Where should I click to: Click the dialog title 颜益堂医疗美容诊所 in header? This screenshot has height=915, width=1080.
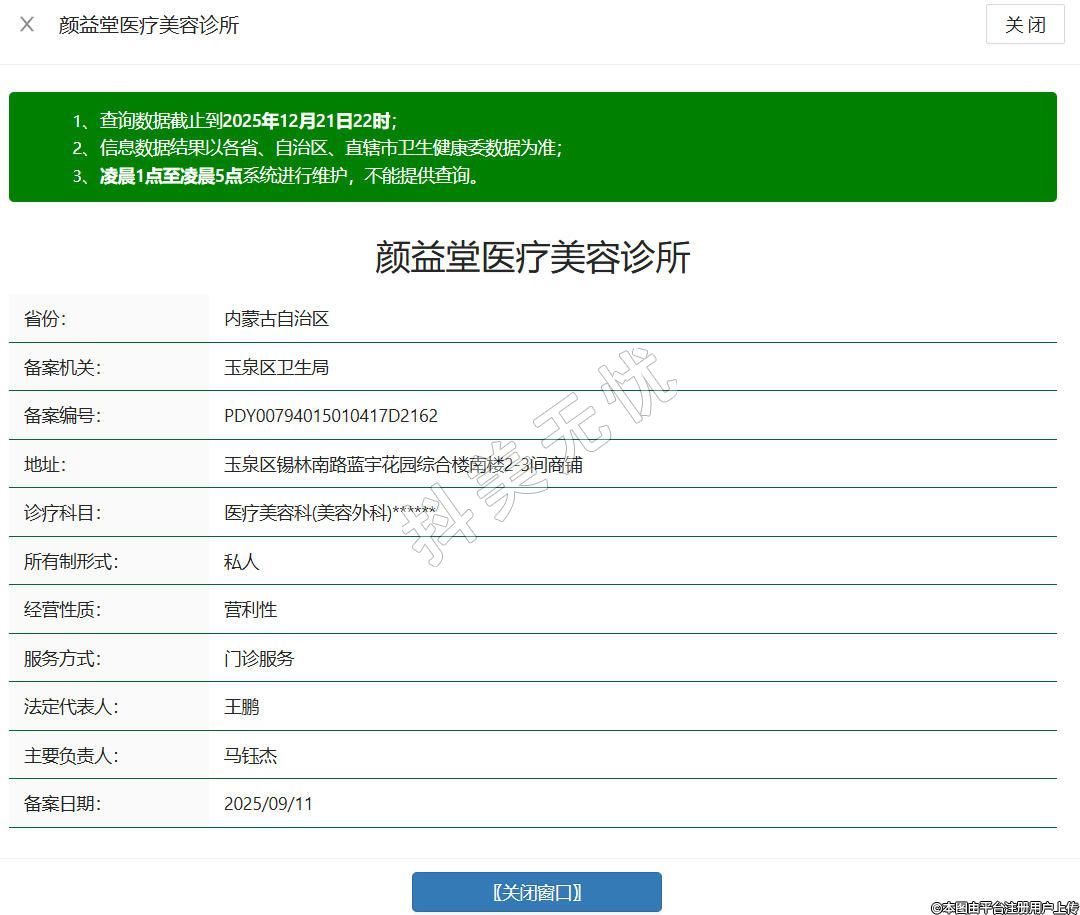point(149,25)
